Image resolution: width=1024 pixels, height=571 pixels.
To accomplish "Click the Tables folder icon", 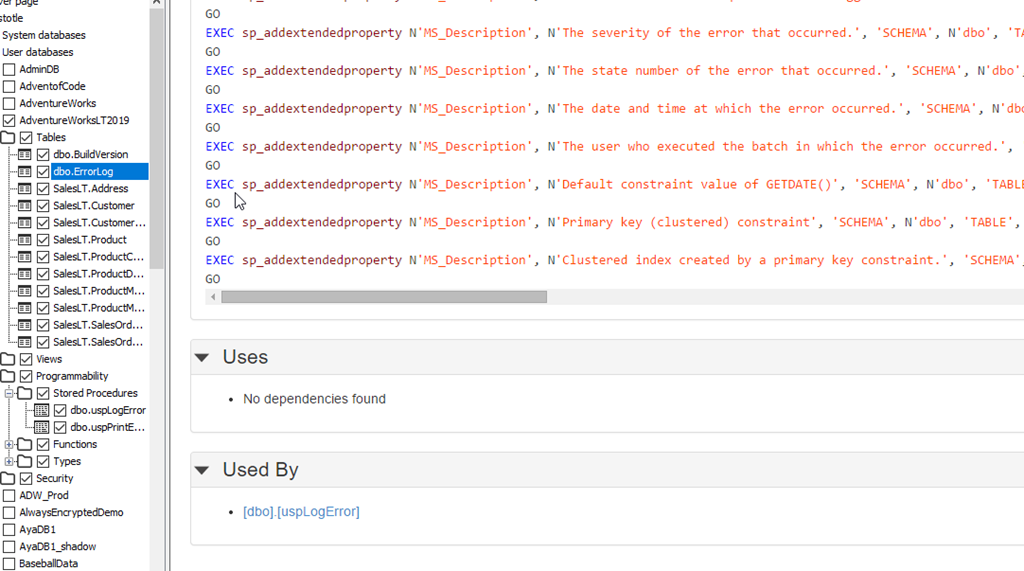I will click(8, 138).
